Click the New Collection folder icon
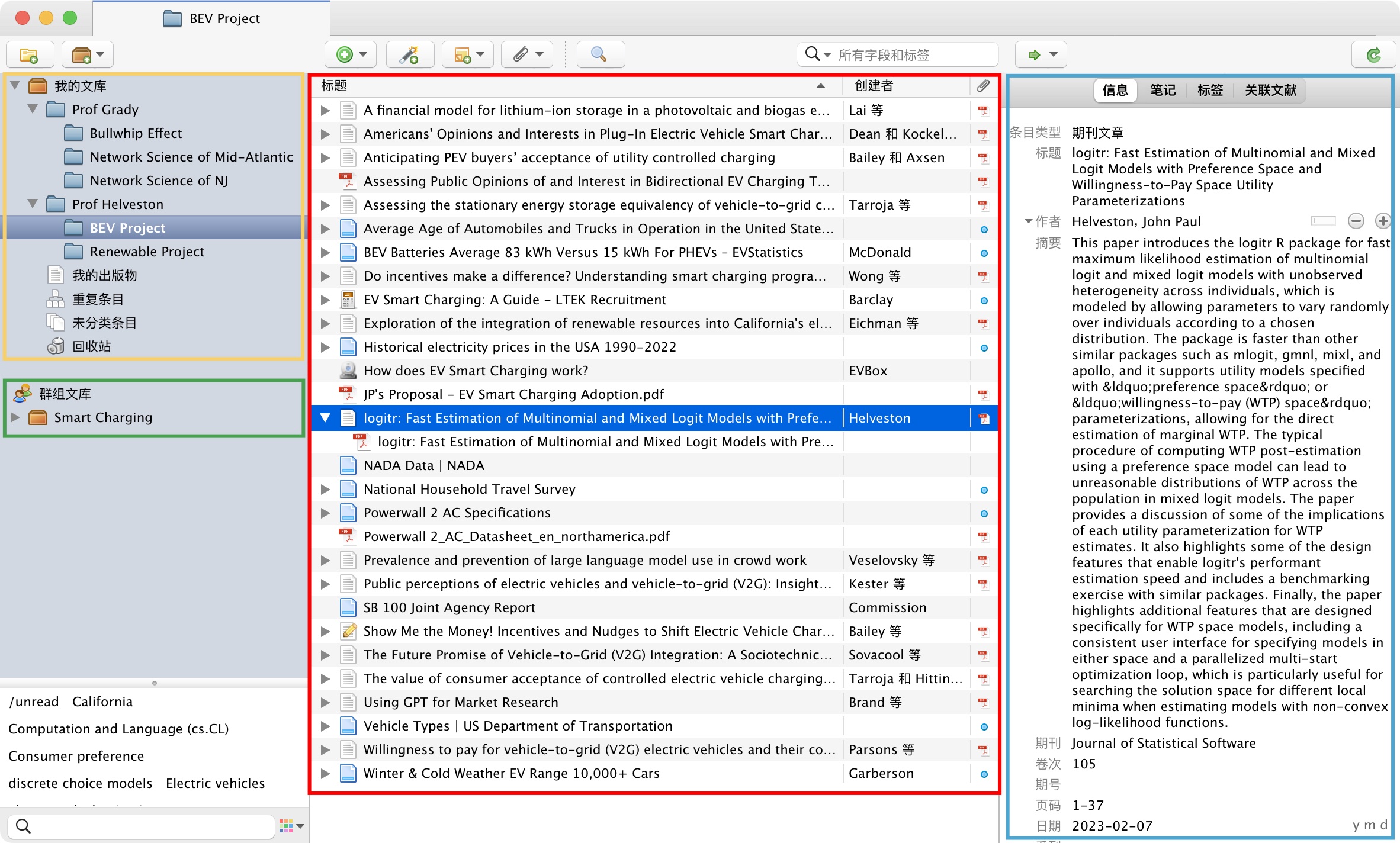 29,55
